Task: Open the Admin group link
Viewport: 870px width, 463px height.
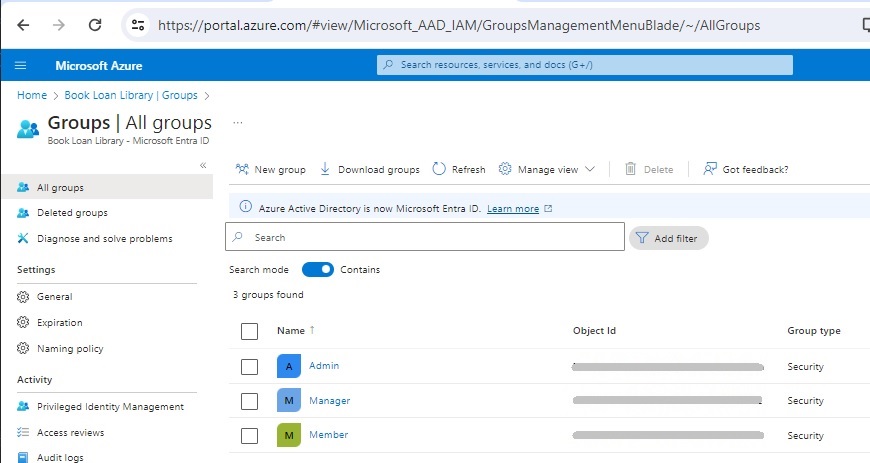Action: click(x=324, y=365)
